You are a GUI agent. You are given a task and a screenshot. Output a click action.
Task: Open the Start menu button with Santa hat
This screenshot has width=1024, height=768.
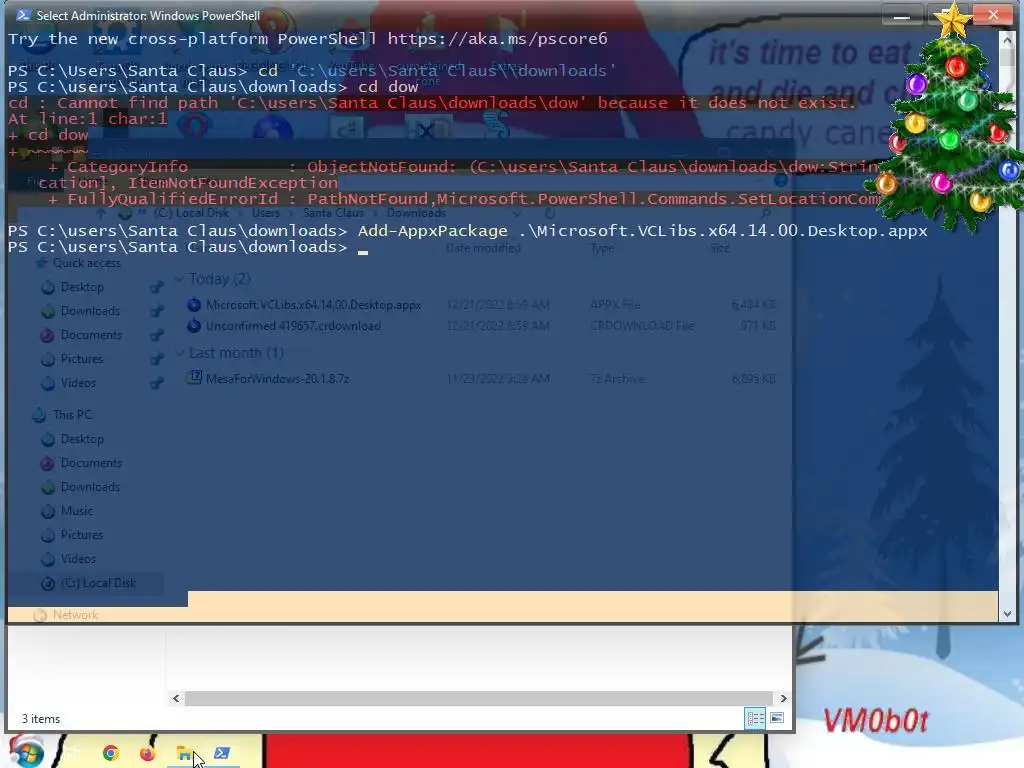click(x=26, y=752)
